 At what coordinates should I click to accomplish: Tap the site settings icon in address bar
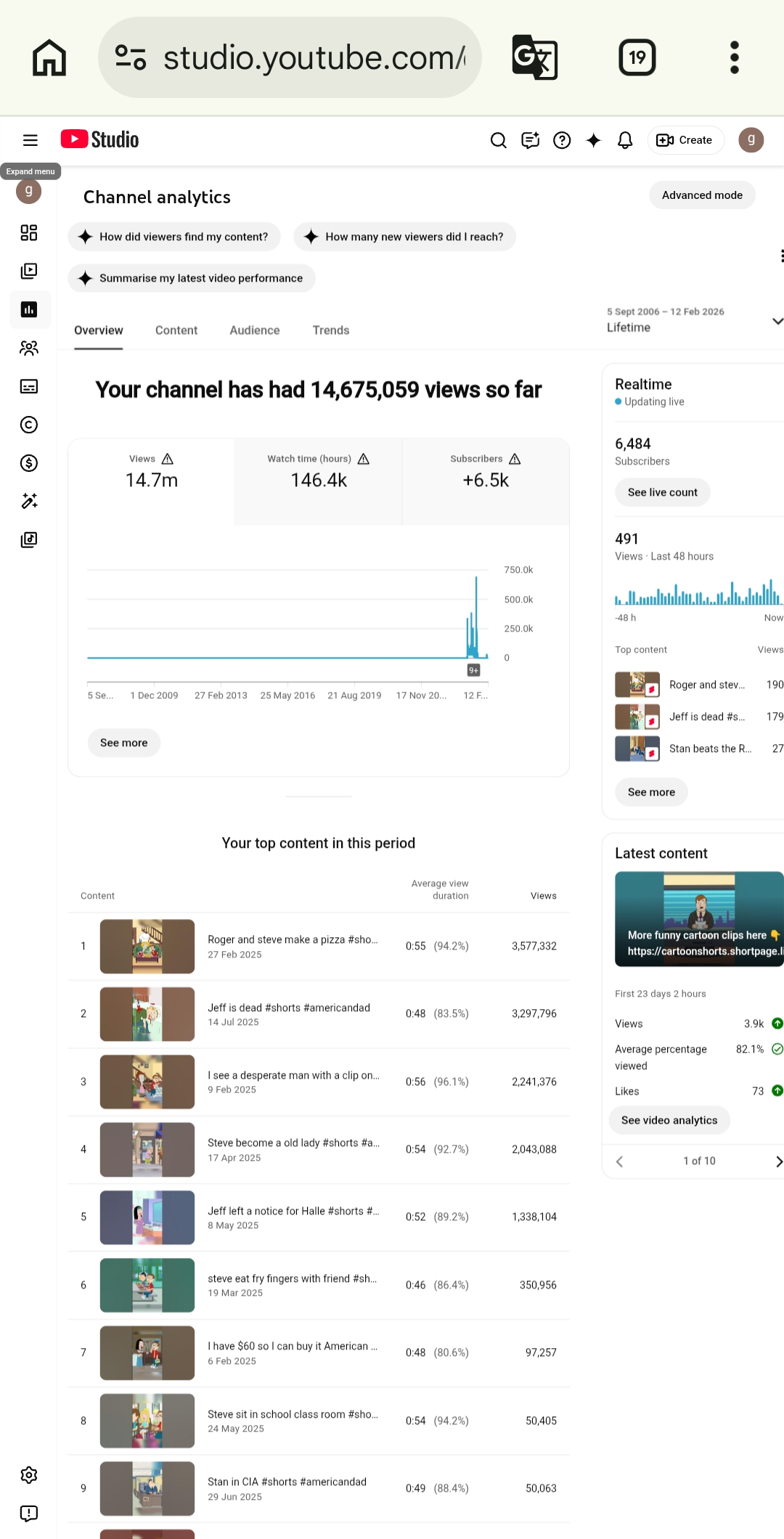(131, 57)
